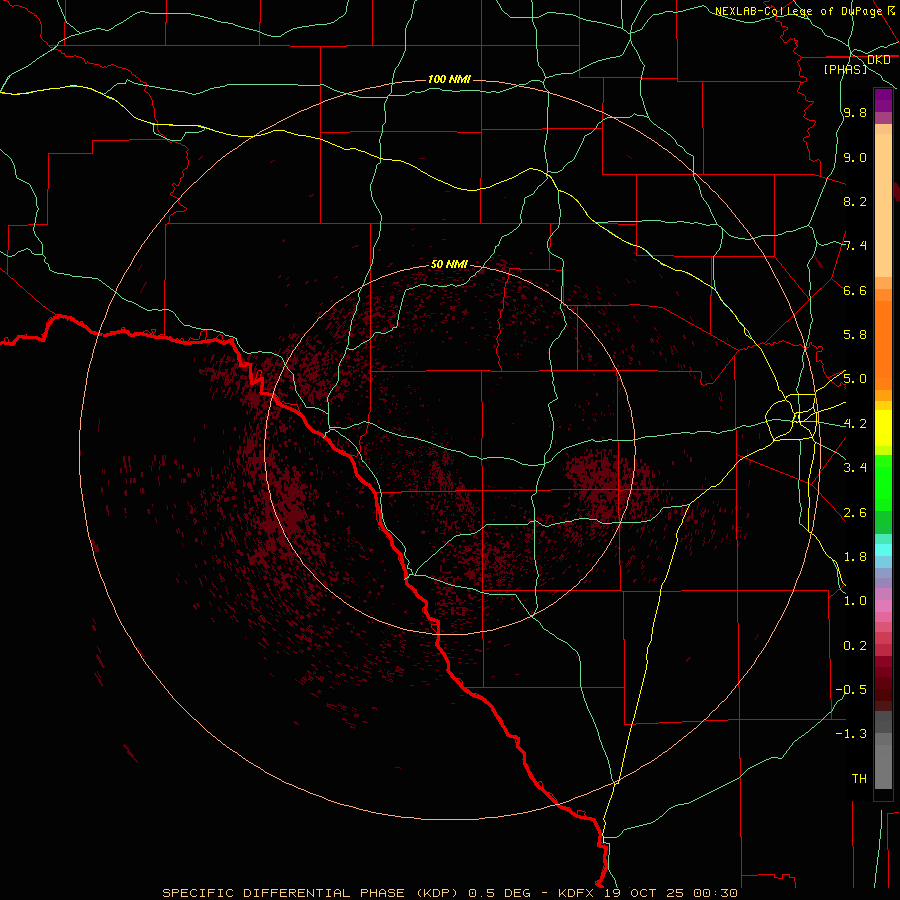Click the yellow segment of the color bar

tap(883, 428)
